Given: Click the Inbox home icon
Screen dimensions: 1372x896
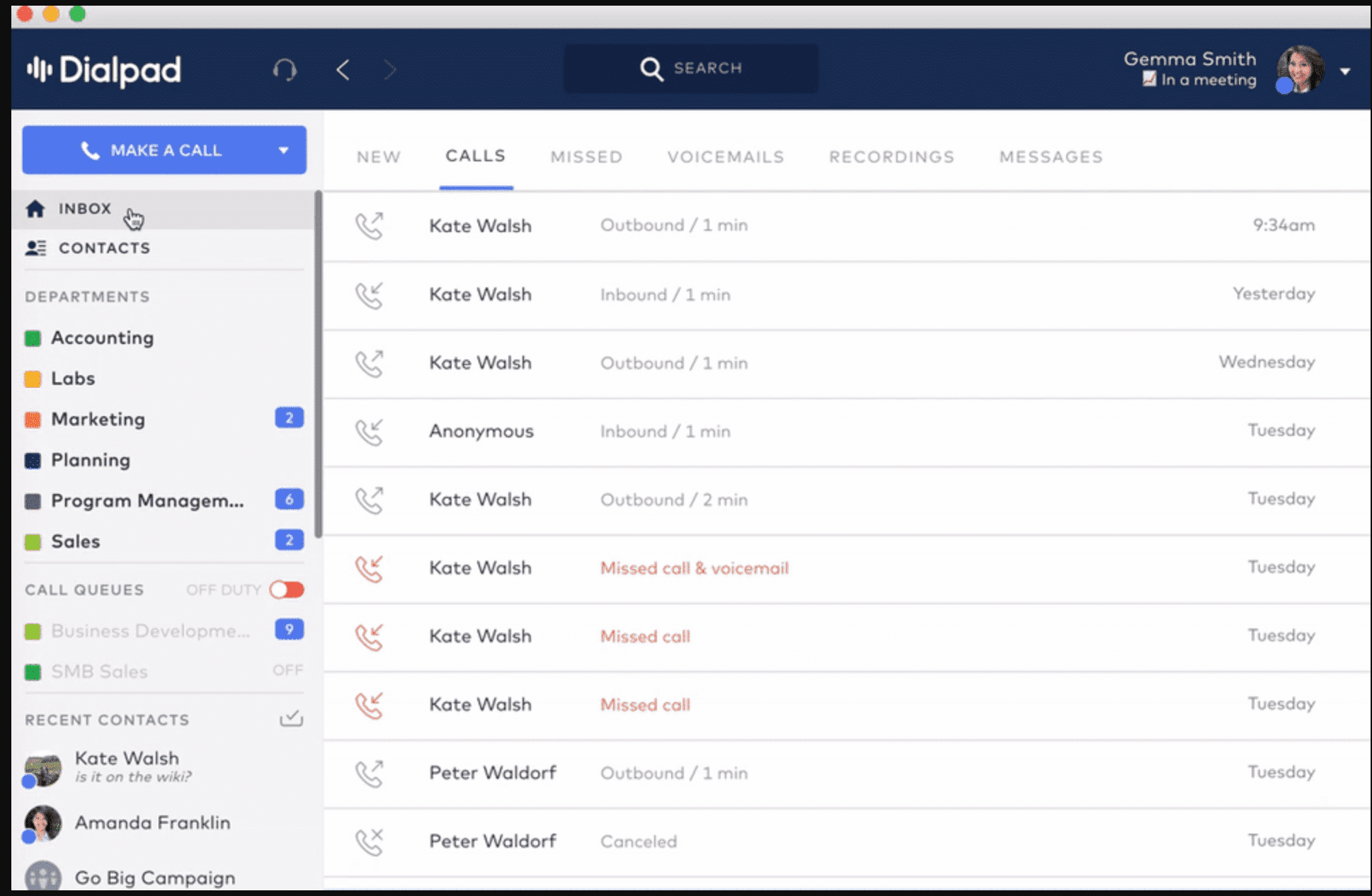Looking at the screenshot, I should [35, 209].
